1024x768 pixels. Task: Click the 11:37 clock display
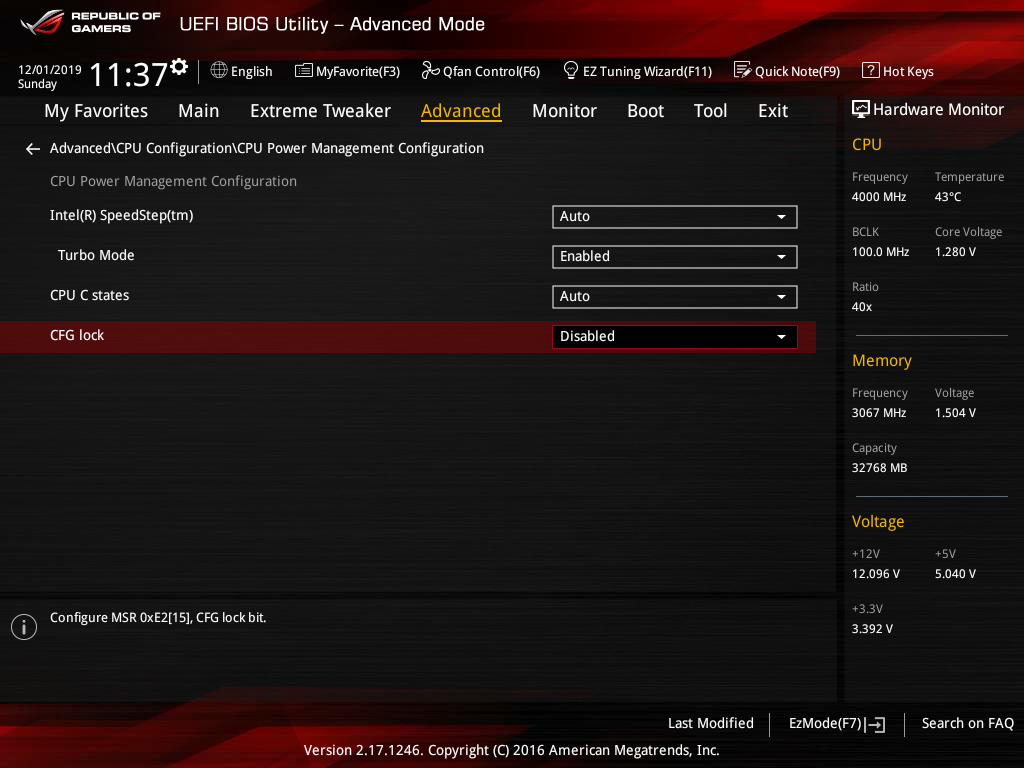pos(129,74)
